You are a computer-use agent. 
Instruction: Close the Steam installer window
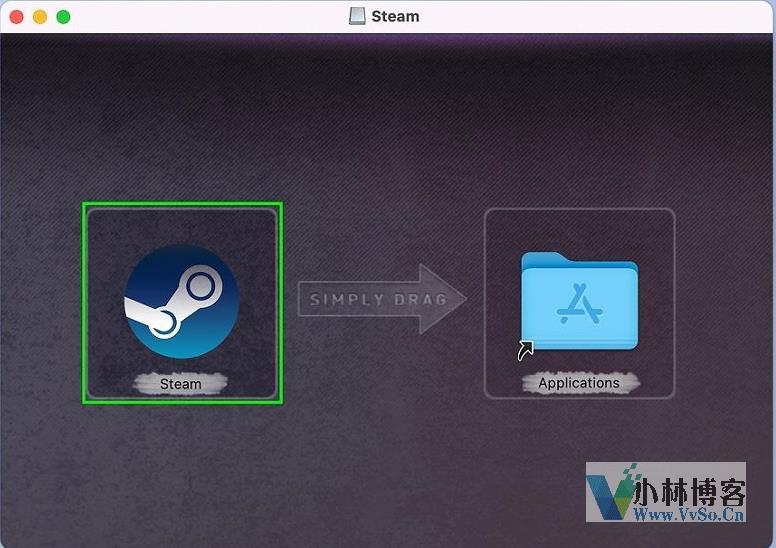coord(16,17)
